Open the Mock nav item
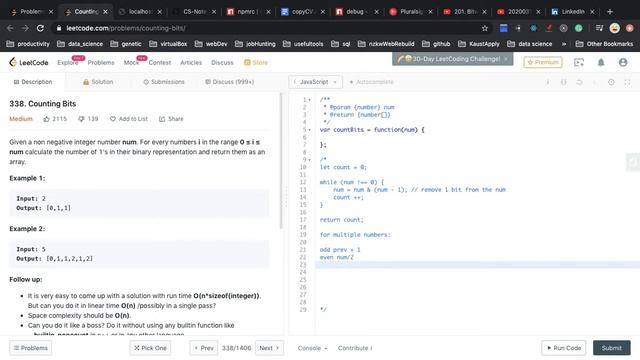640x360 pixels. [131, 62]
